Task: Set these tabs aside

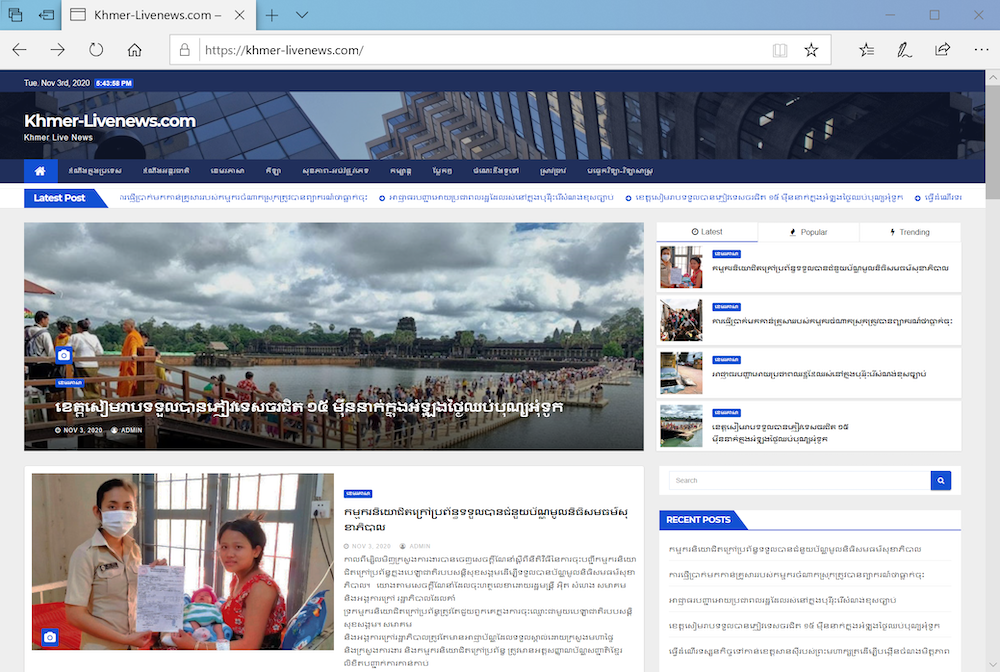Action: 46,15
